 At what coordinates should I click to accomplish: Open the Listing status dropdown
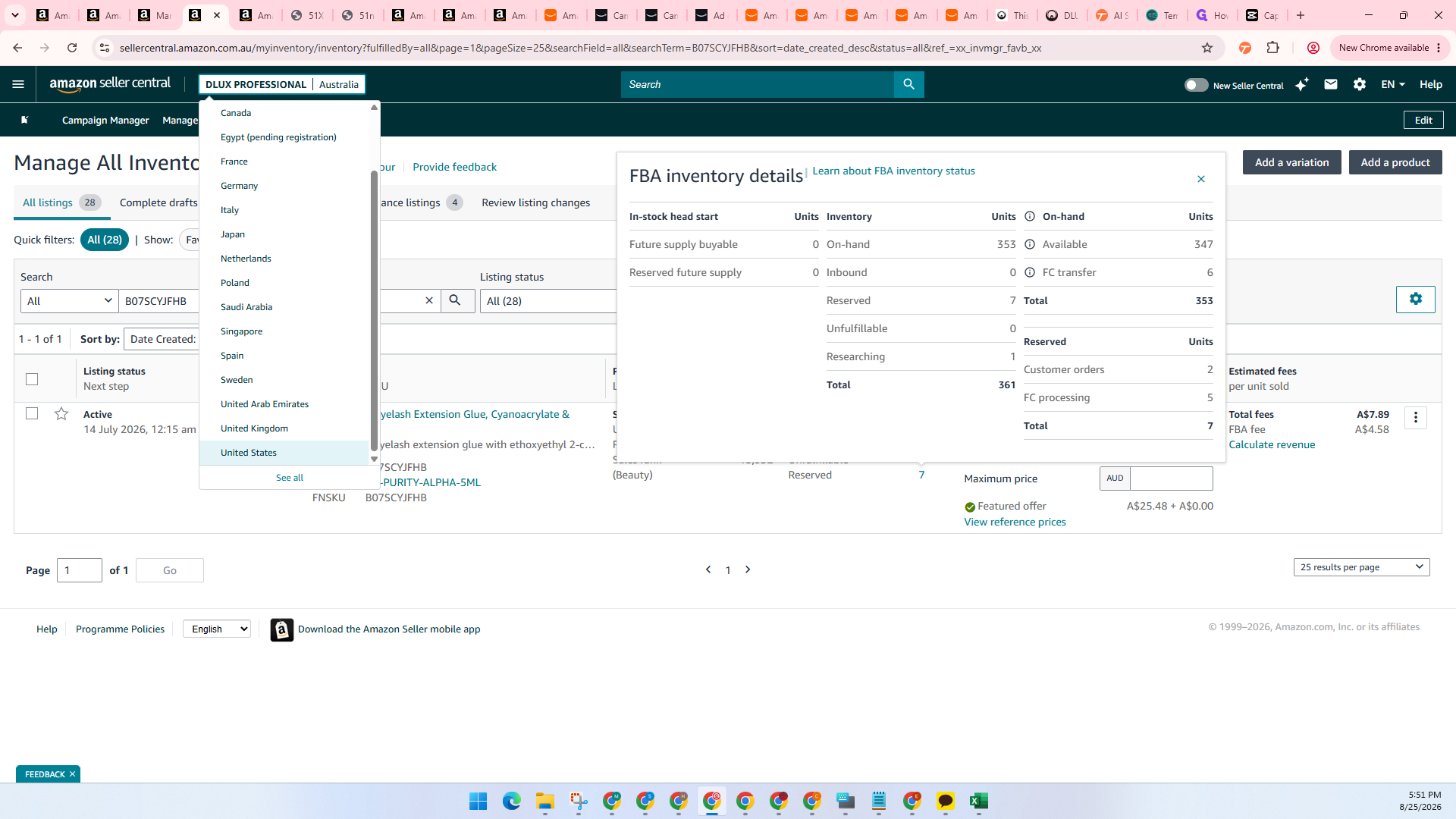tap(550, 300)
